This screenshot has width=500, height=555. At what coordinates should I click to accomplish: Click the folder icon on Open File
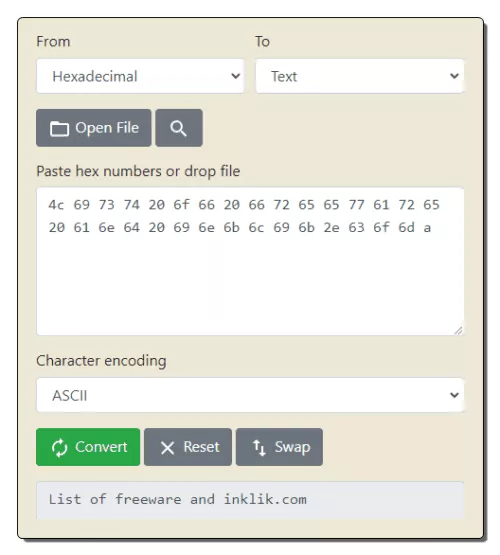click(59, 128)
